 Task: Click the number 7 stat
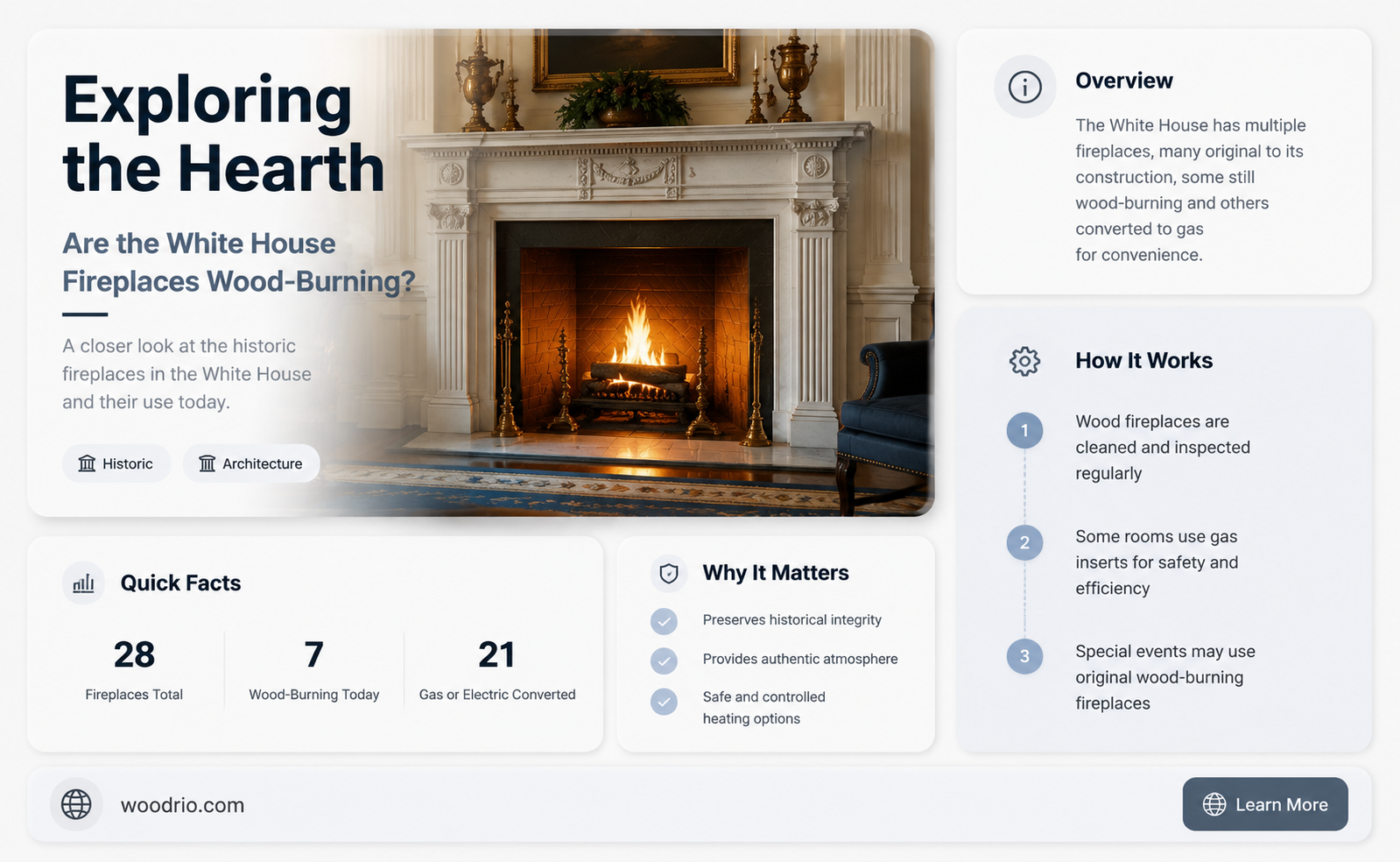coord(313,654)
